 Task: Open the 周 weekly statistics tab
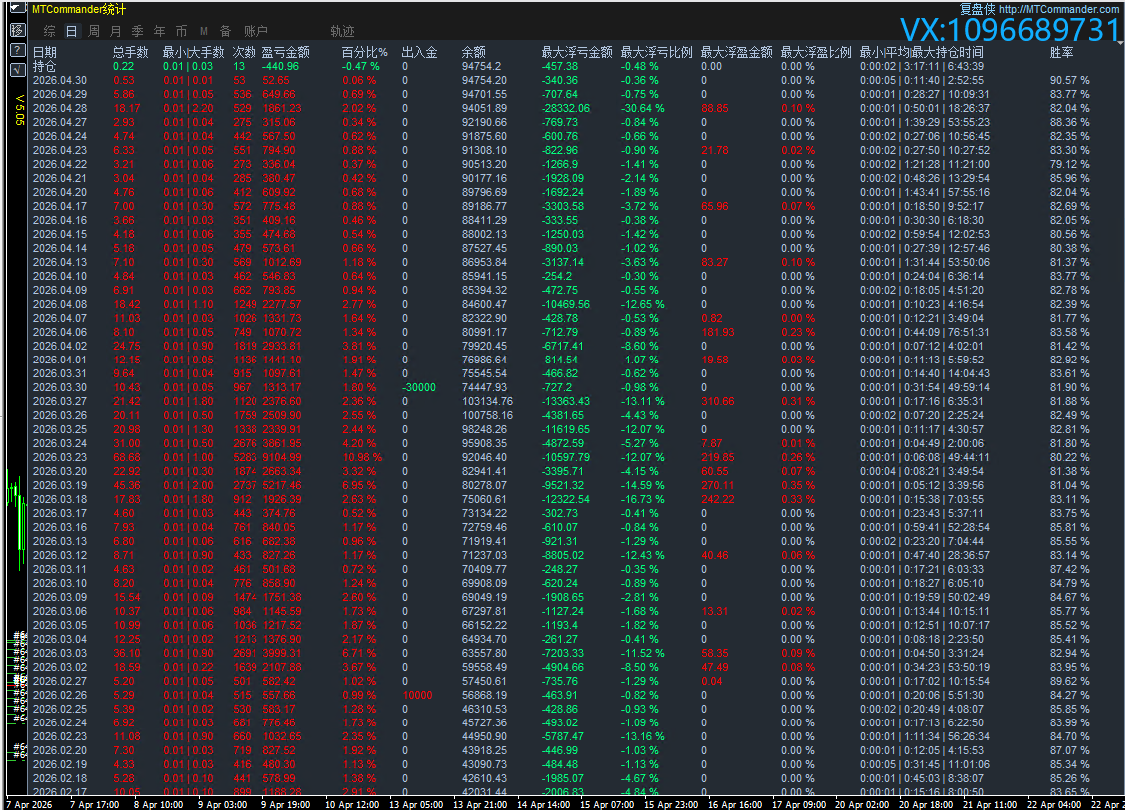[93, 32]
